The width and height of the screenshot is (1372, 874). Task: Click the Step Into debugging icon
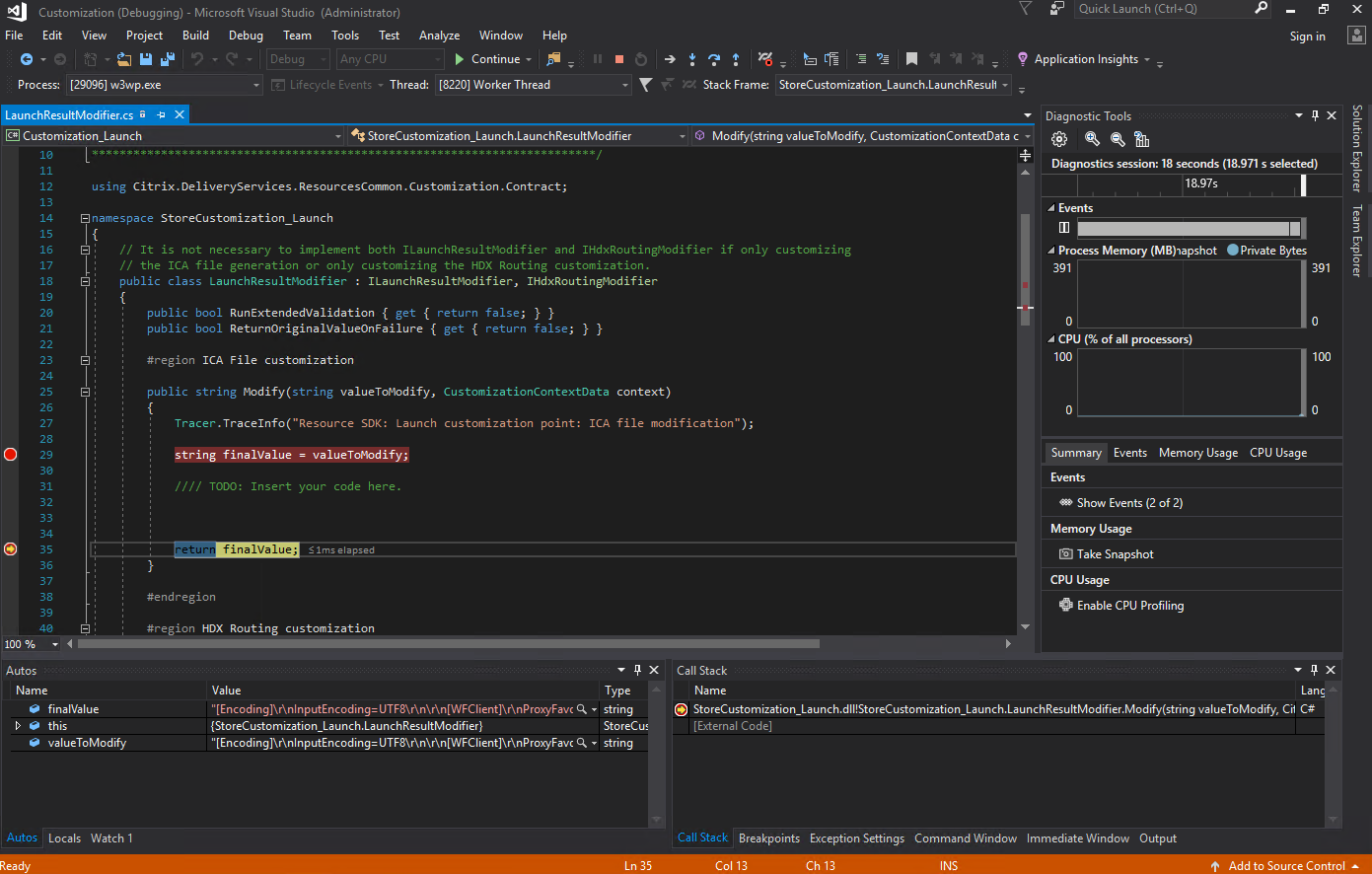pyautogui.click(x=692, y=59)
